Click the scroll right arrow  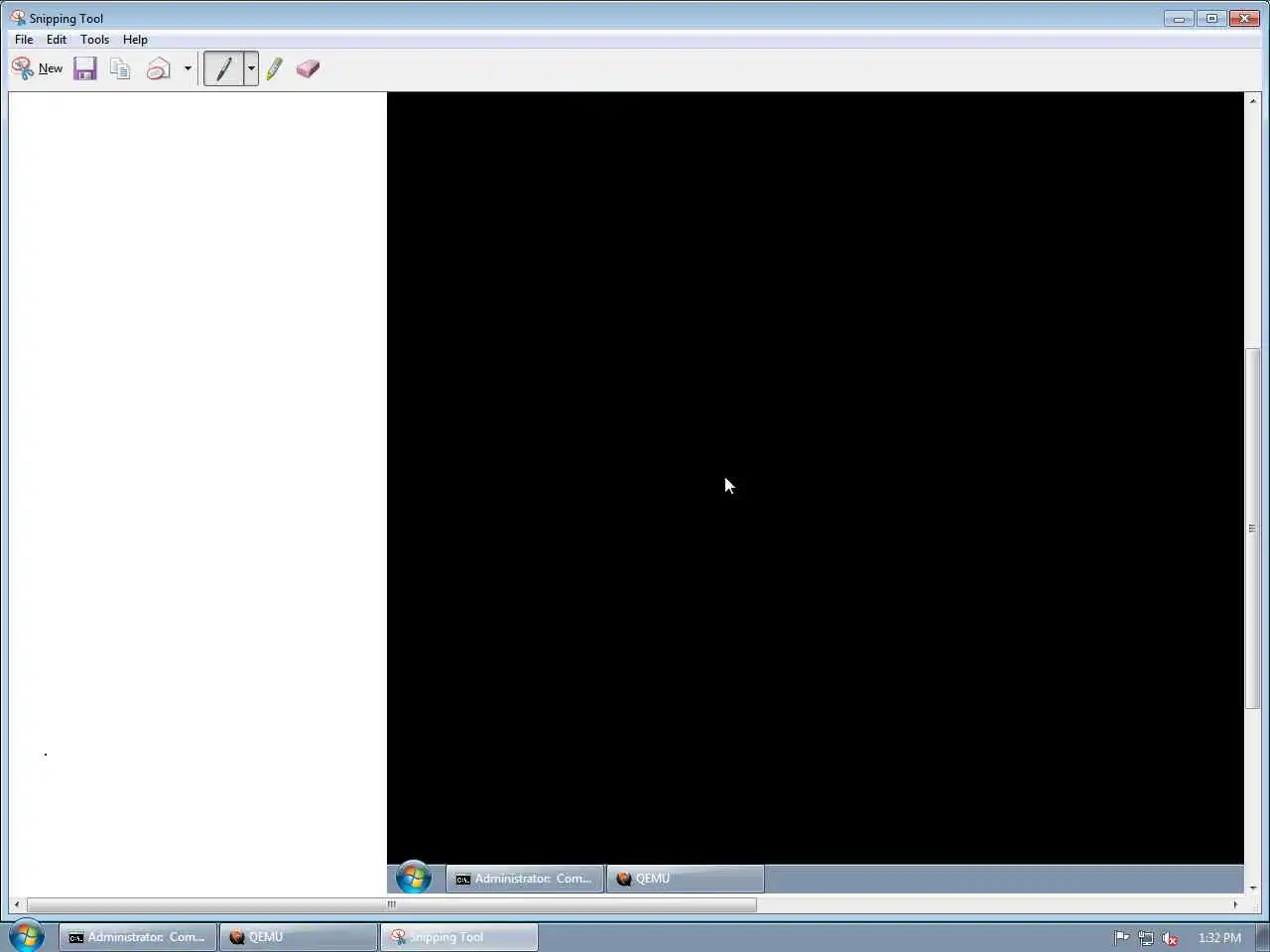coord(1235,904)
